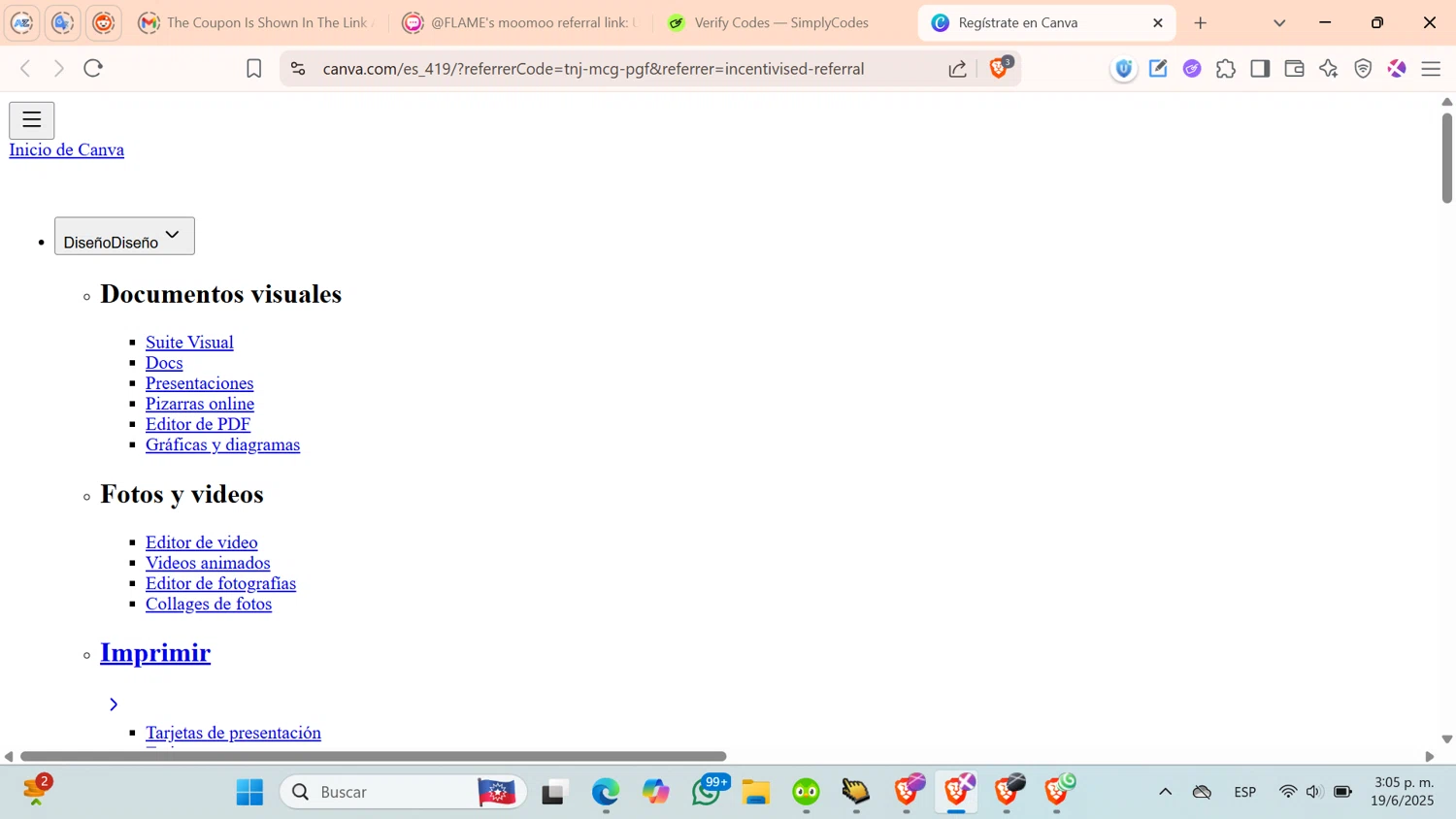This screenshot has height=819, width=1456.
Task: Open the Tarjetas de presentación link
Action: [x=233, y=732]
